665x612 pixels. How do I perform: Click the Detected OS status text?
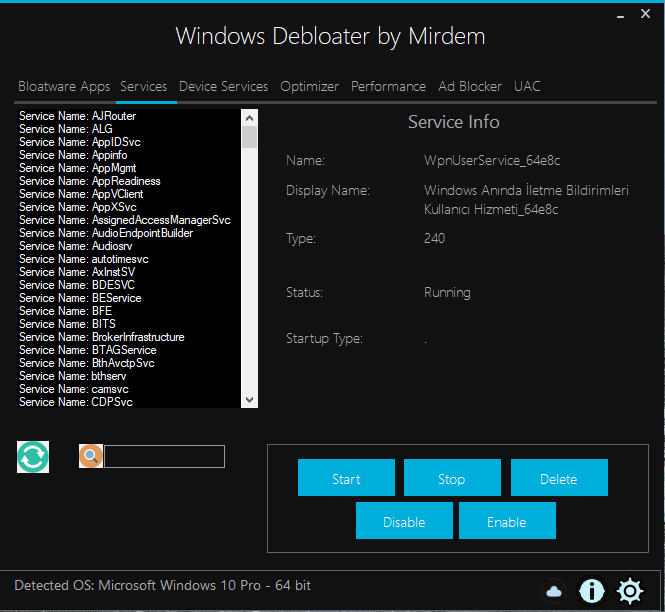162,585
